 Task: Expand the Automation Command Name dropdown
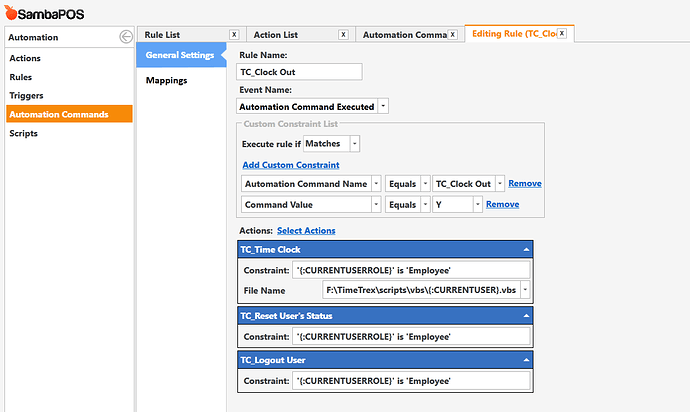(376, 184)
